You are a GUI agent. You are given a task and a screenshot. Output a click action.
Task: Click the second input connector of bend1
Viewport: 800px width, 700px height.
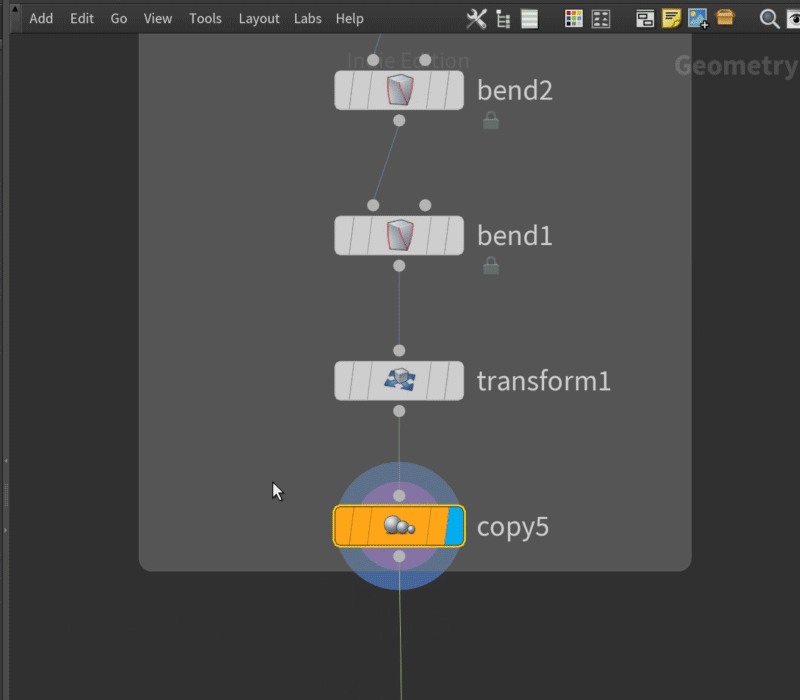[x=425, y=205]
